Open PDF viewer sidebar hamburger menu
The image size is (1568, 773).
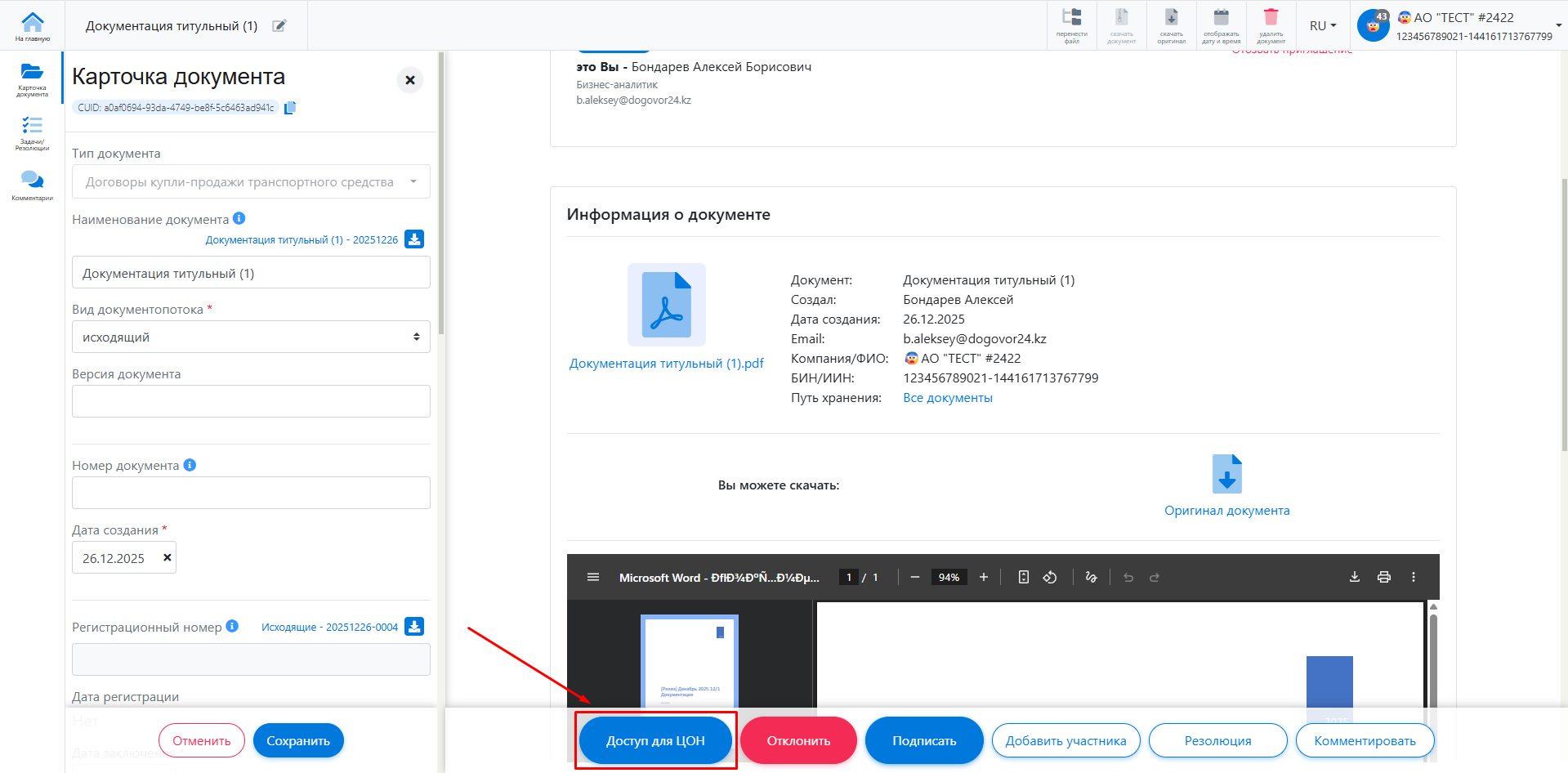[x=593, y=577]
